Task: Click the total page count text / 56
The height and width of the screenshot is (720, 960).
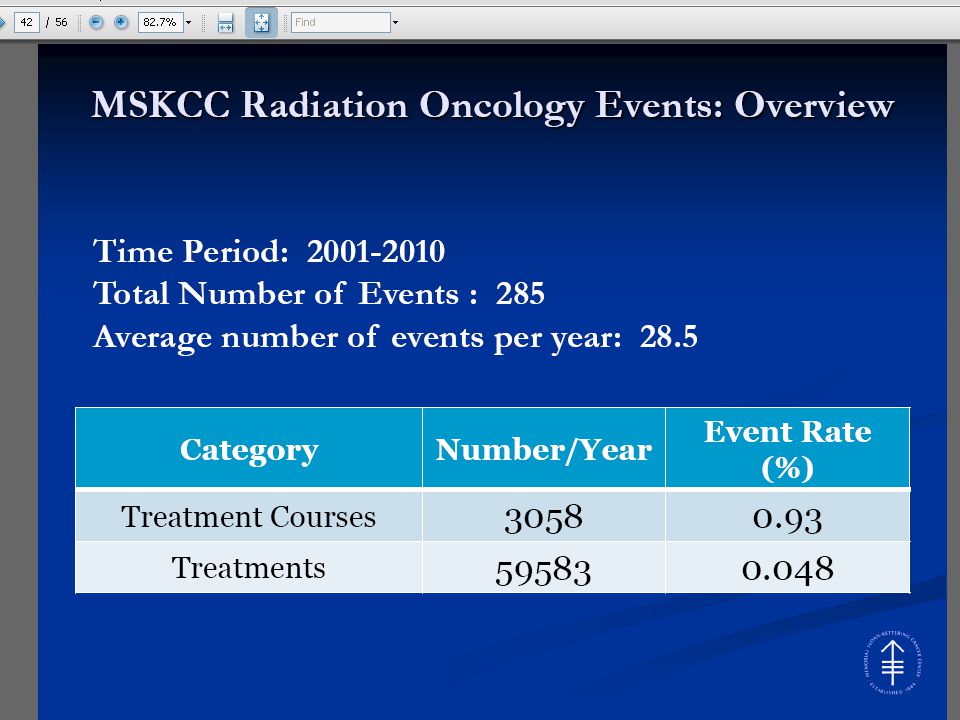Action: [x=57, y=23]
